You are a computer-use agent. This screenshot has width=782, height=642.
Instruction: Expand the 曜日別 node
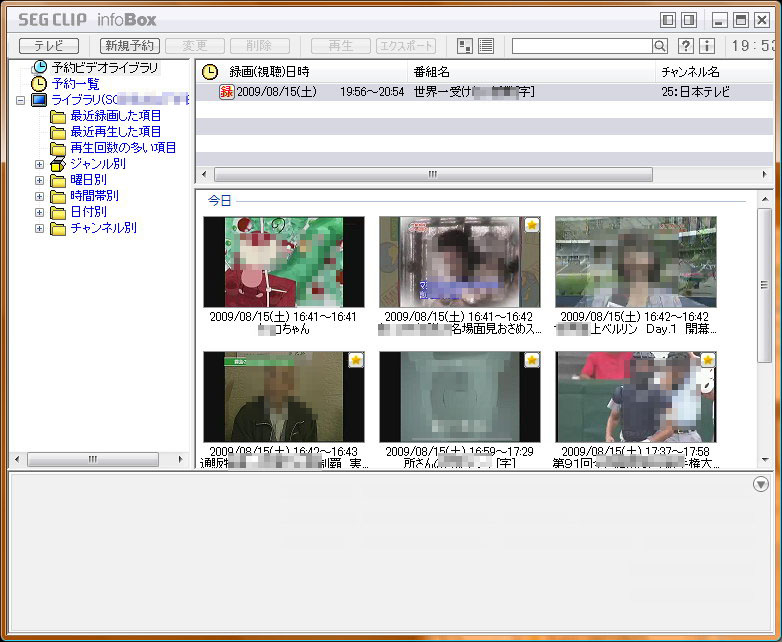coord(39,180)
